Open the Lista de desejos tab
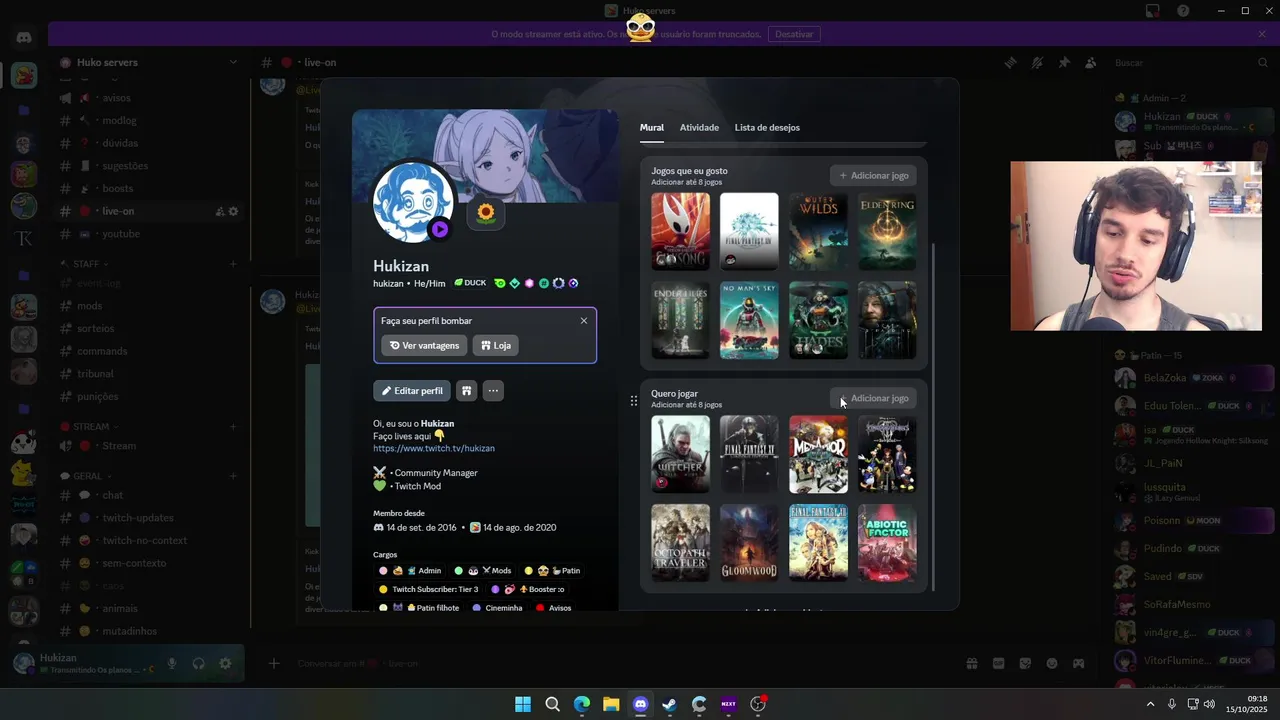The width and height of the screenshot is (1280, 720). tap(767, 127)
